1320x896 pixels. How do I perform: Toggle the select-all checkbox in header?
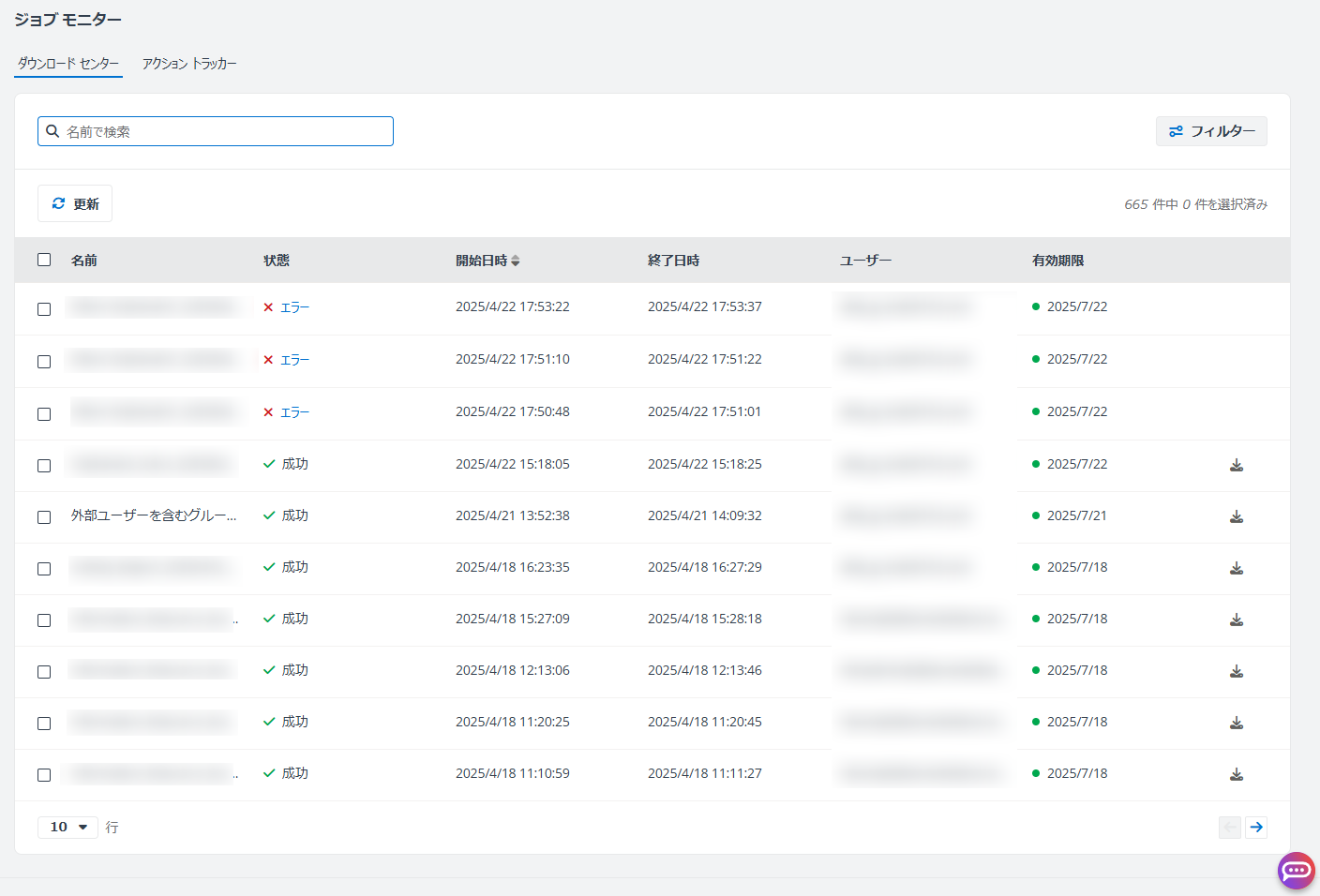coord(44,260)
